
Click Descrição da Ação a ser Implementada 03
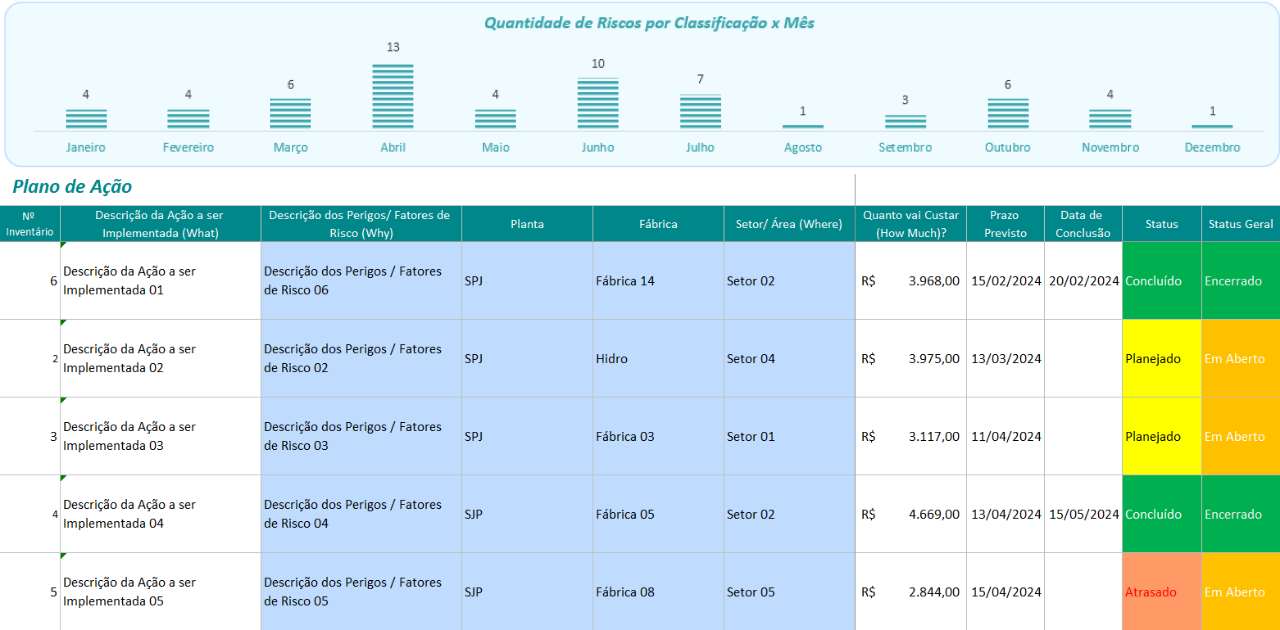click(x=160, y=437)
